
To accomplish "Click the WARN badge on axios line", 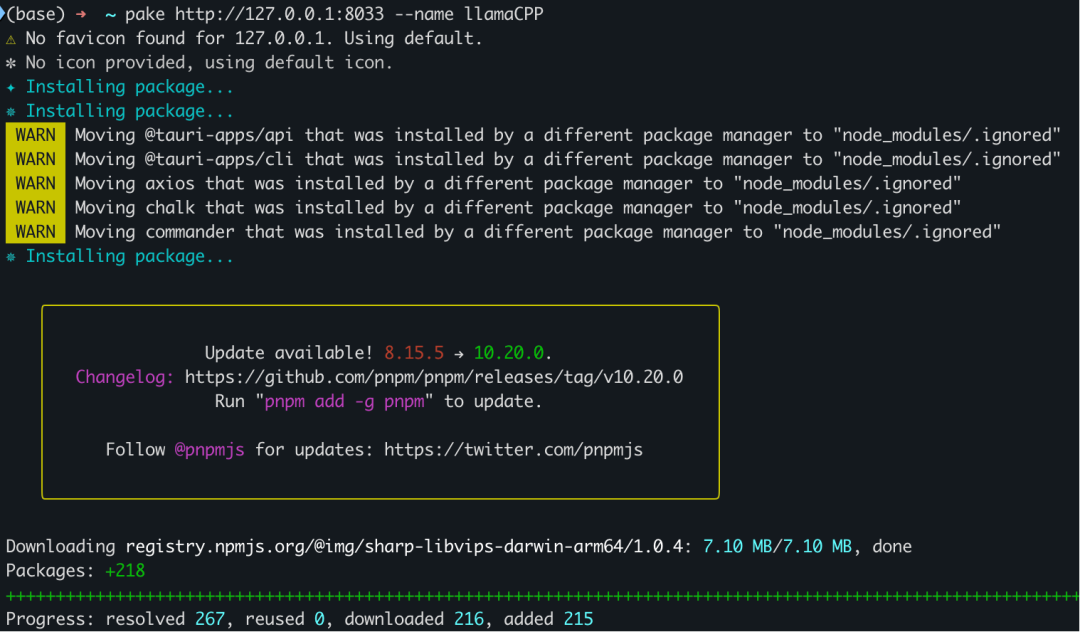I will coord(35,183).
